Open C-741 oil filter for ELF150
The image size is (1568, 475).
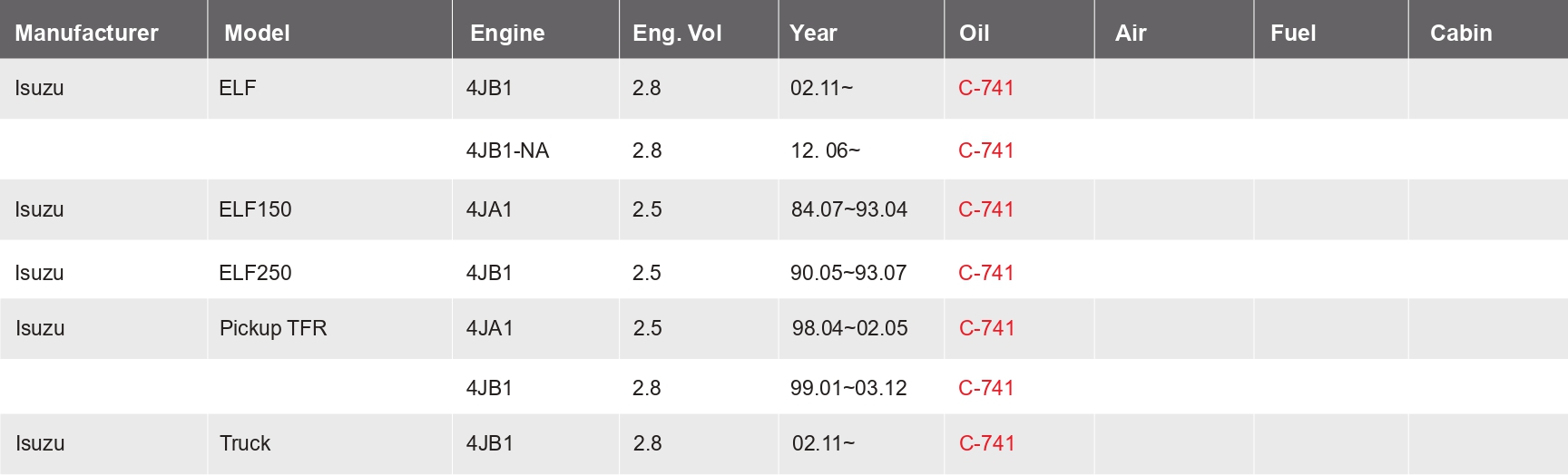tap(985, 209)
